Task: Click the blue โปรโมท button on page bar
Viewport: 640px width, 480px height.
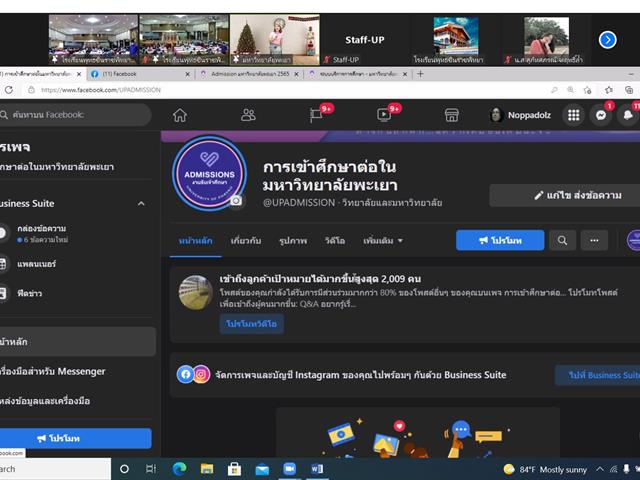Action: click(x=500, y=240)
